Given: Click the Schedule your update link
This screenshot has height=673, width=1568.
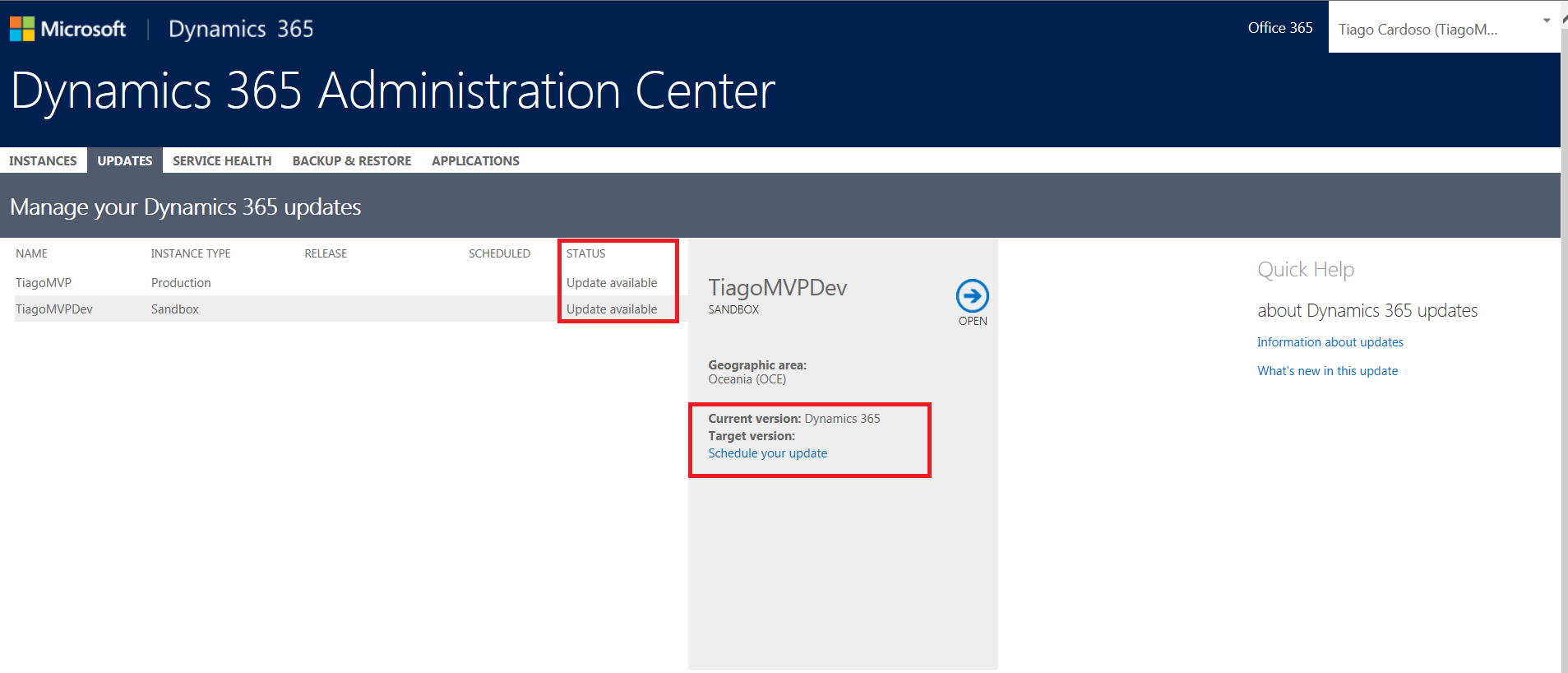Looking at the screenshot, I should 767,453.
